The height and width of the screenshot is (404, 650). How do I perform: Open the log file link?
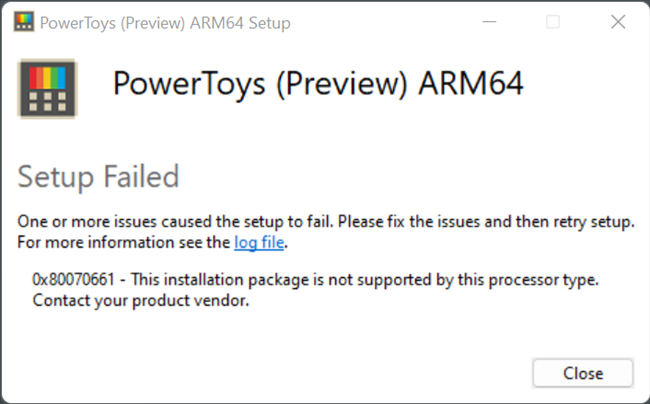[x=258, y=242]
